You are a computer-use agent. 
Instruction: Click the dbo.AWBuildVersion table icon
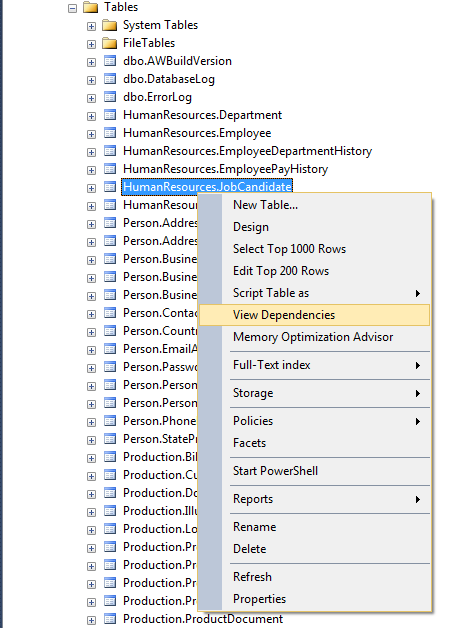click(x=110, y=61)
